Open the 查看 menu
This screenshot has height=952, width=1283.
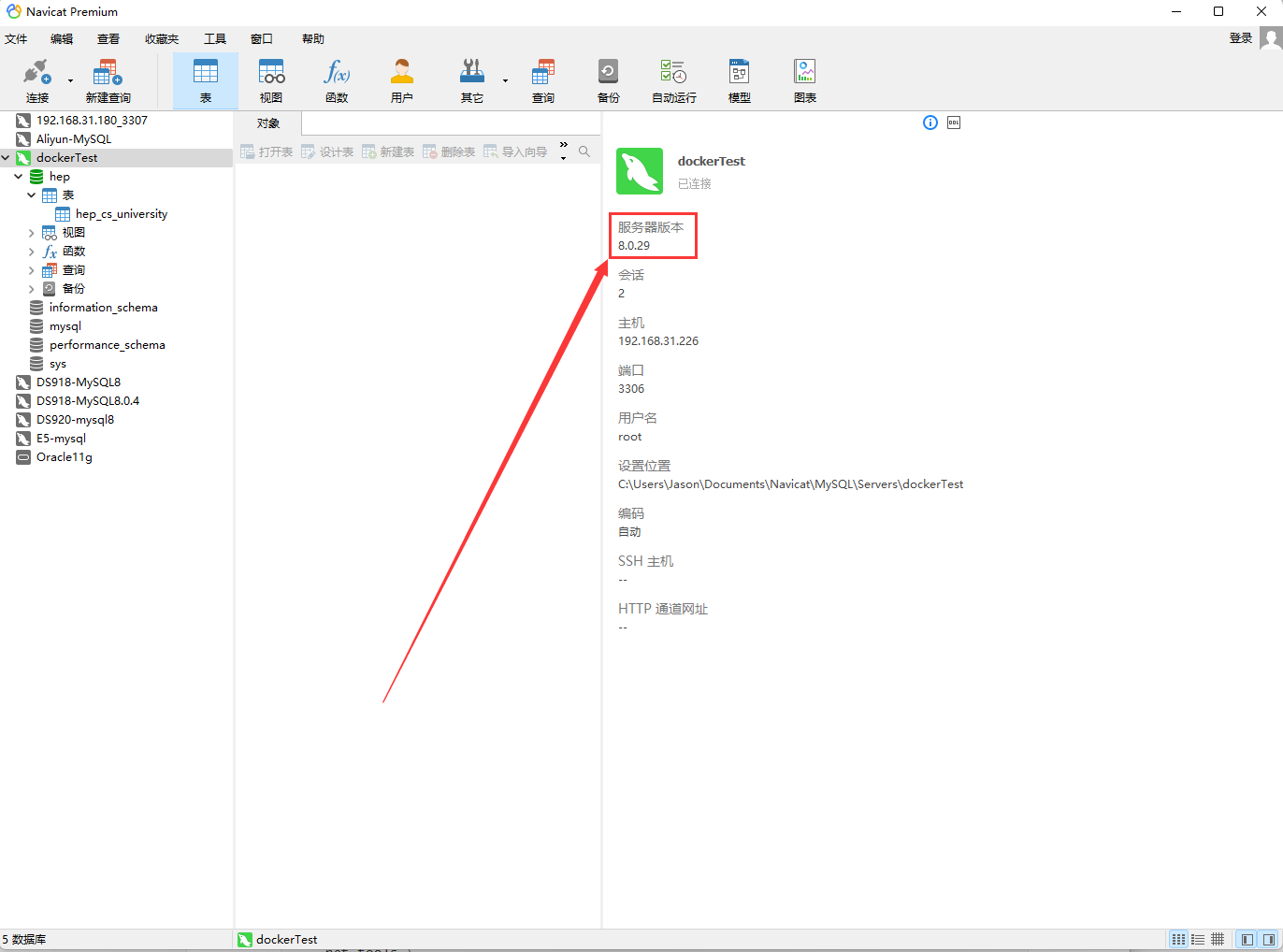coord(108,39)
